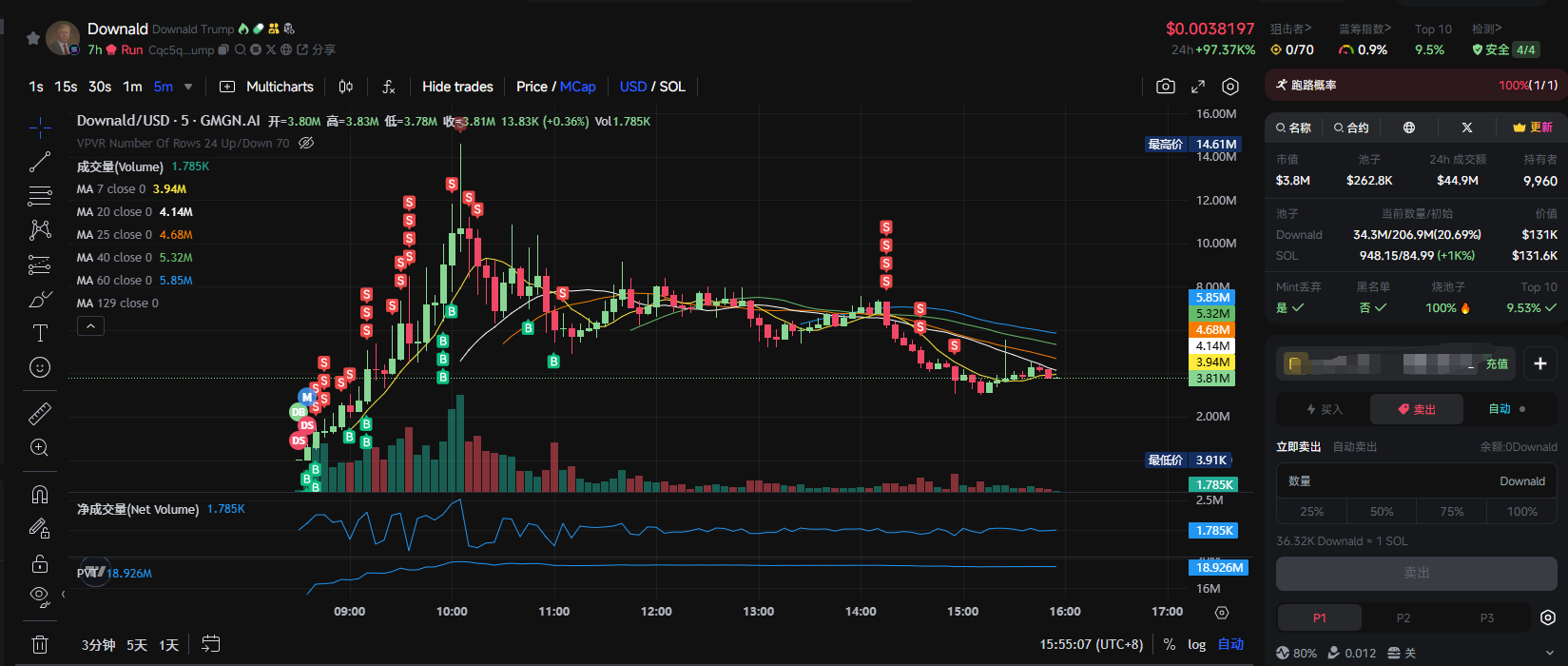Add token to favorites with star
Screen dimensions: 1568x666
[x=33, y=38]
